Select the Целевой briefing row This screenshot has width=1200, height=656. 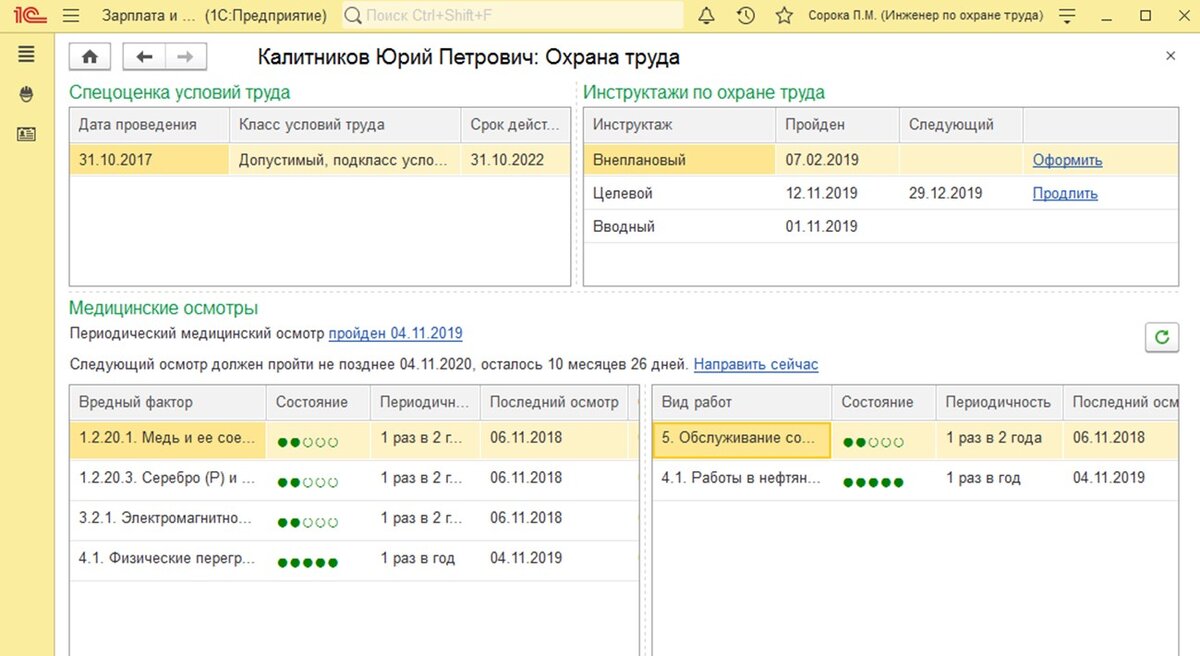tap(881, 194)
